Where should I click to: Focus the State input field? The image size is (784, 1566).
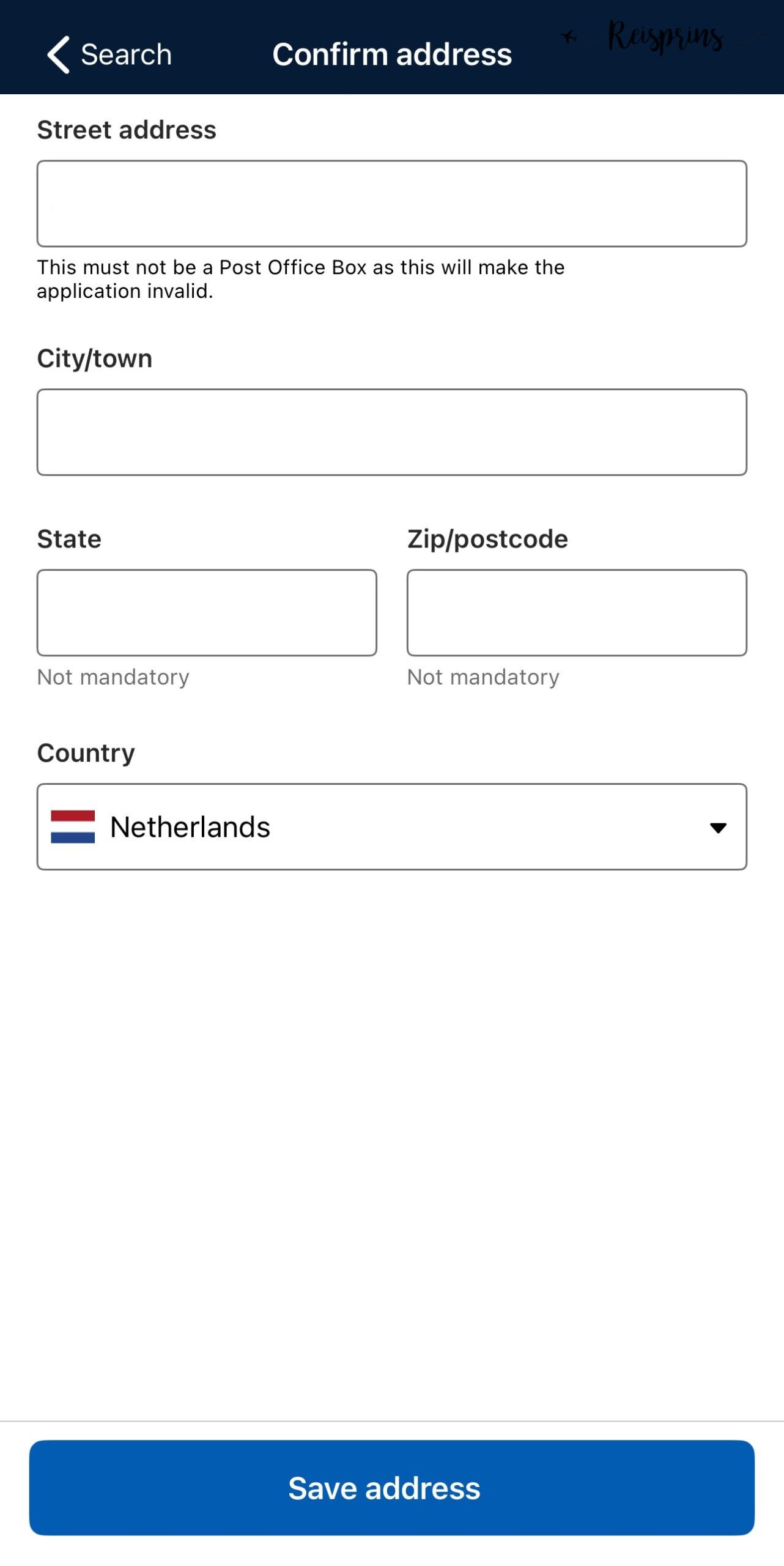207,612
